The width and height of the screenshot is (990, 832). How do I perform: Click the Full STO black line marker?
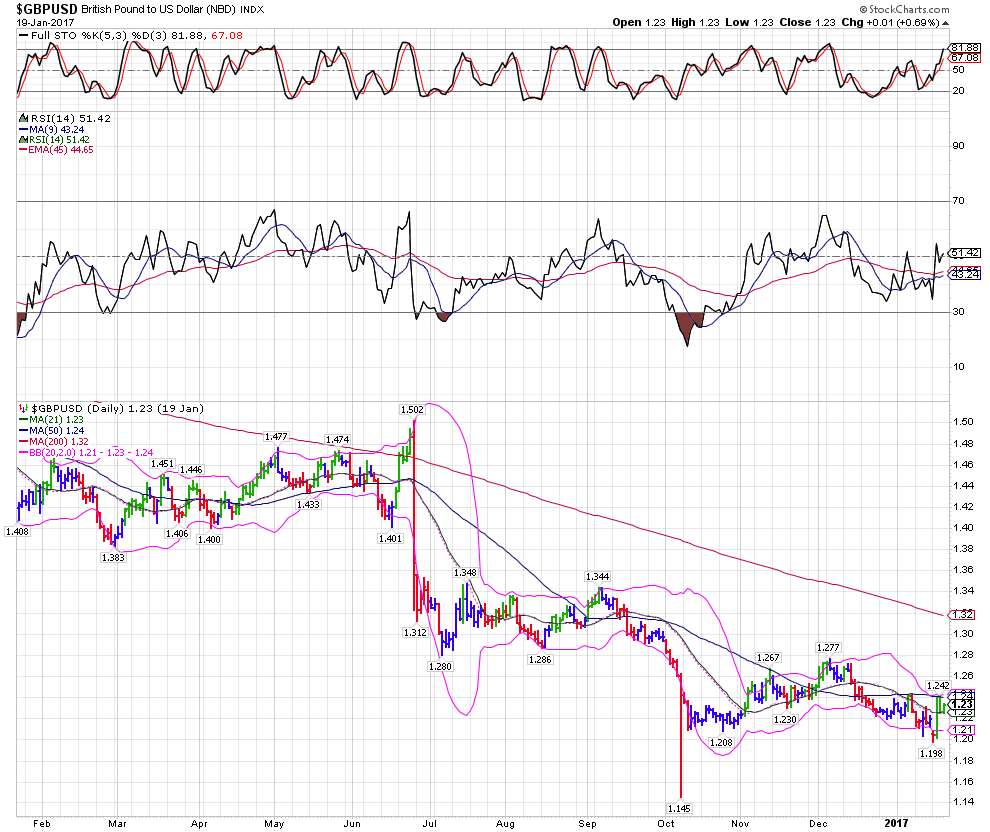[x=24, y=36]
